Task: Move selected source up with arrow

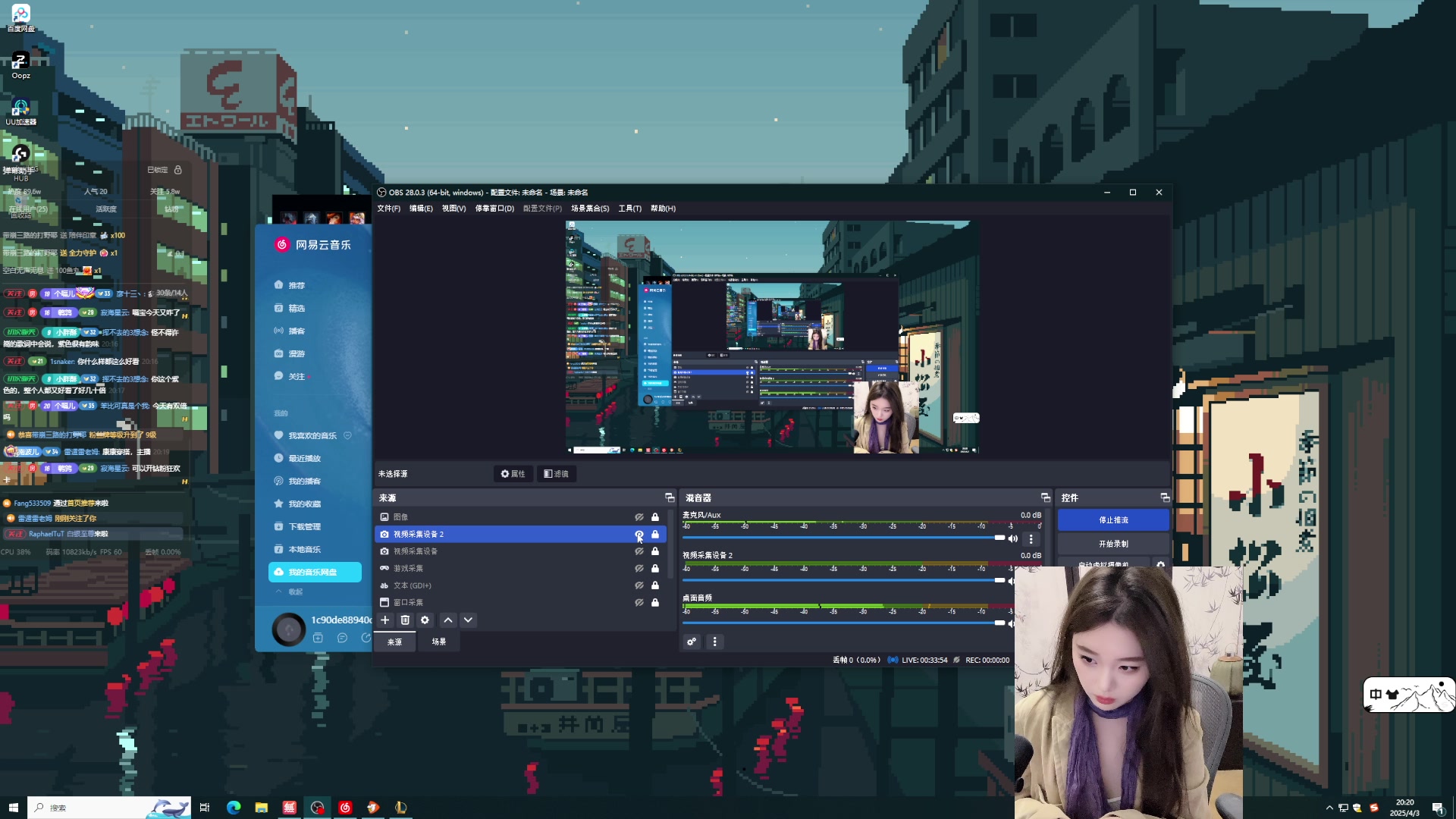Action: [448, 620]
